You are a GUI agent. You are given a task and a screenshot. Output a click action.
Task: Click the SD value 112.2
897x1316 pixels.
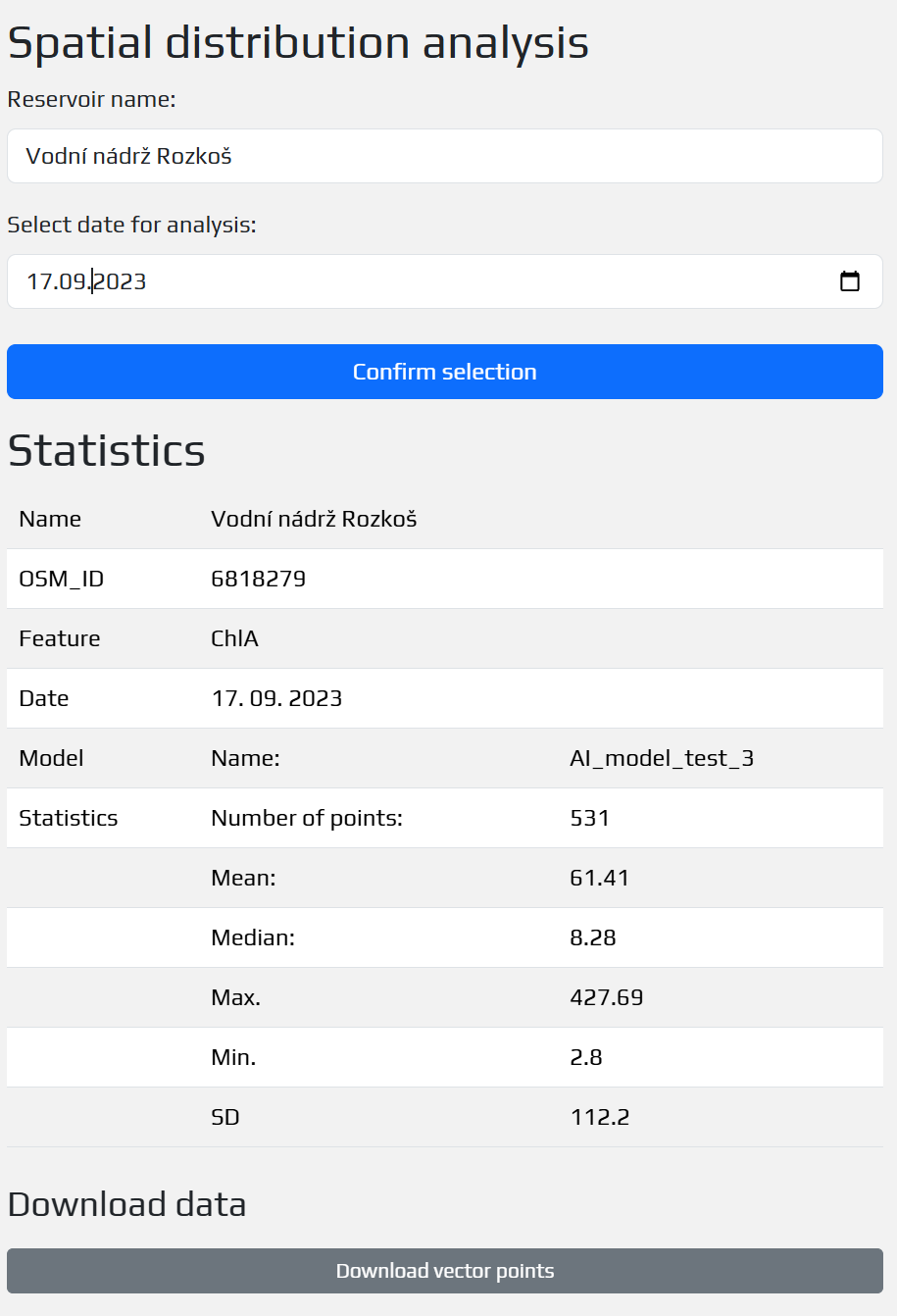[600, 1117]
